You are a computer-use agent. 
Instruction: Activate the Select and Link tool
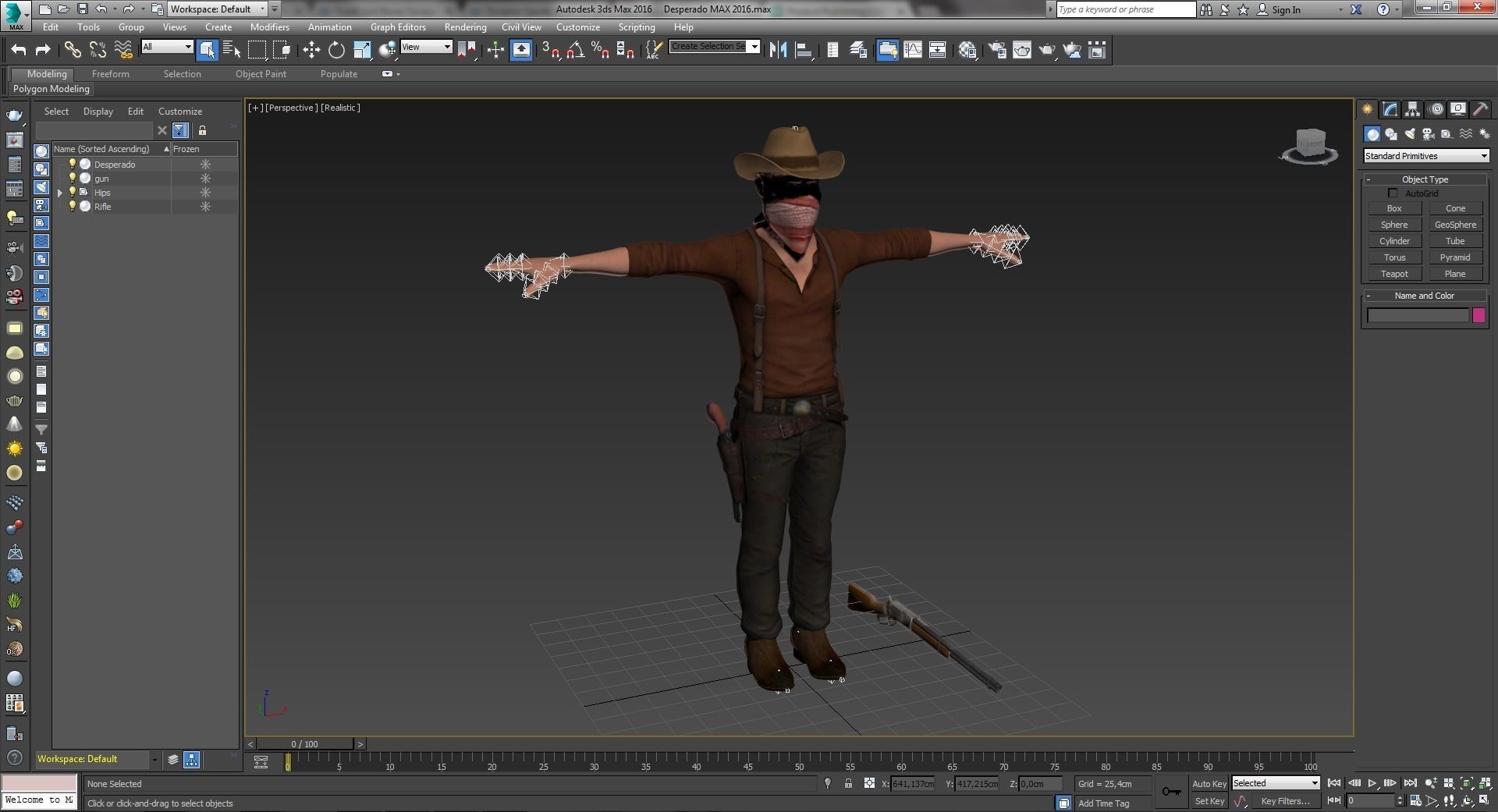pos(73,50)
